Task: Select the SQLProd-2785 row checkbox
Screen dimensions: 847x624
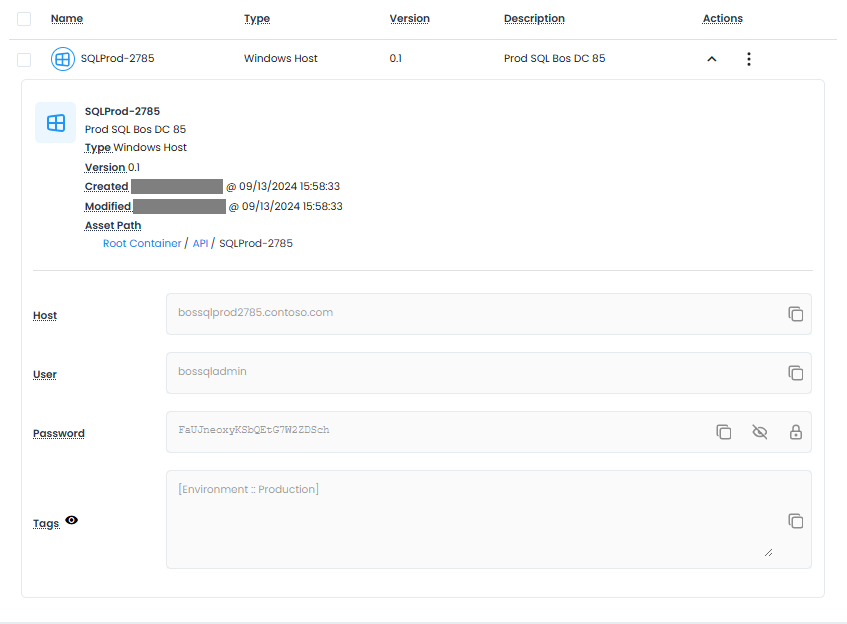Action: click(x=24, y=59)
